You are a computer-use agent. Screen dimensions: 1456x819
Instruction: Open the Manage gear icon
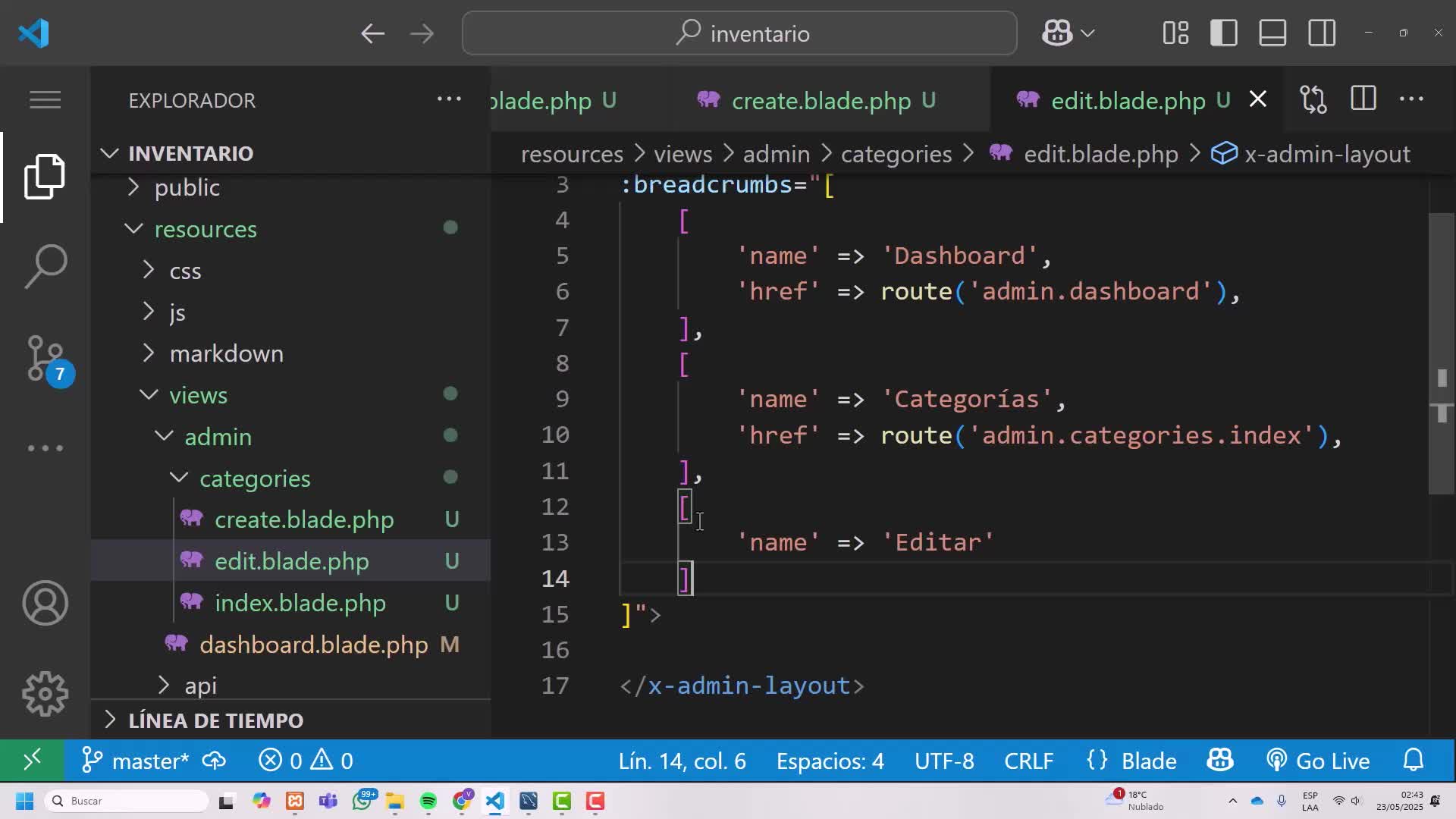(45, 693)
